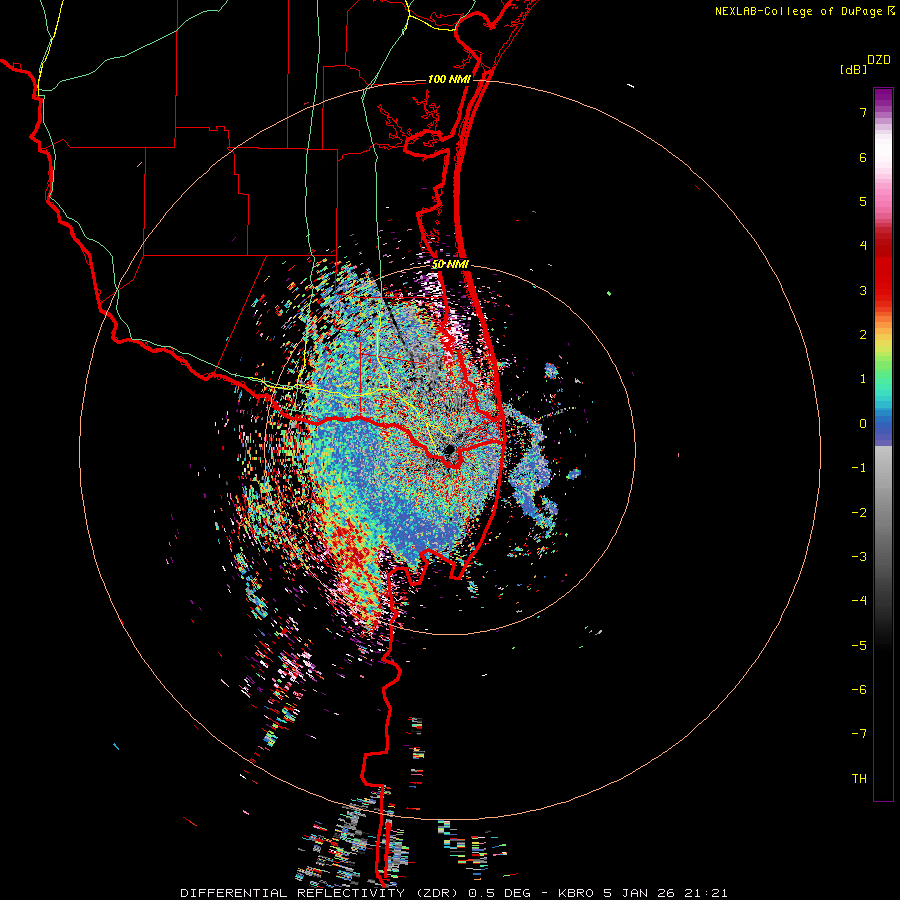Click the [dB] unit label
This screenshot has width=900, height=900.
click(x=853, y=69)
